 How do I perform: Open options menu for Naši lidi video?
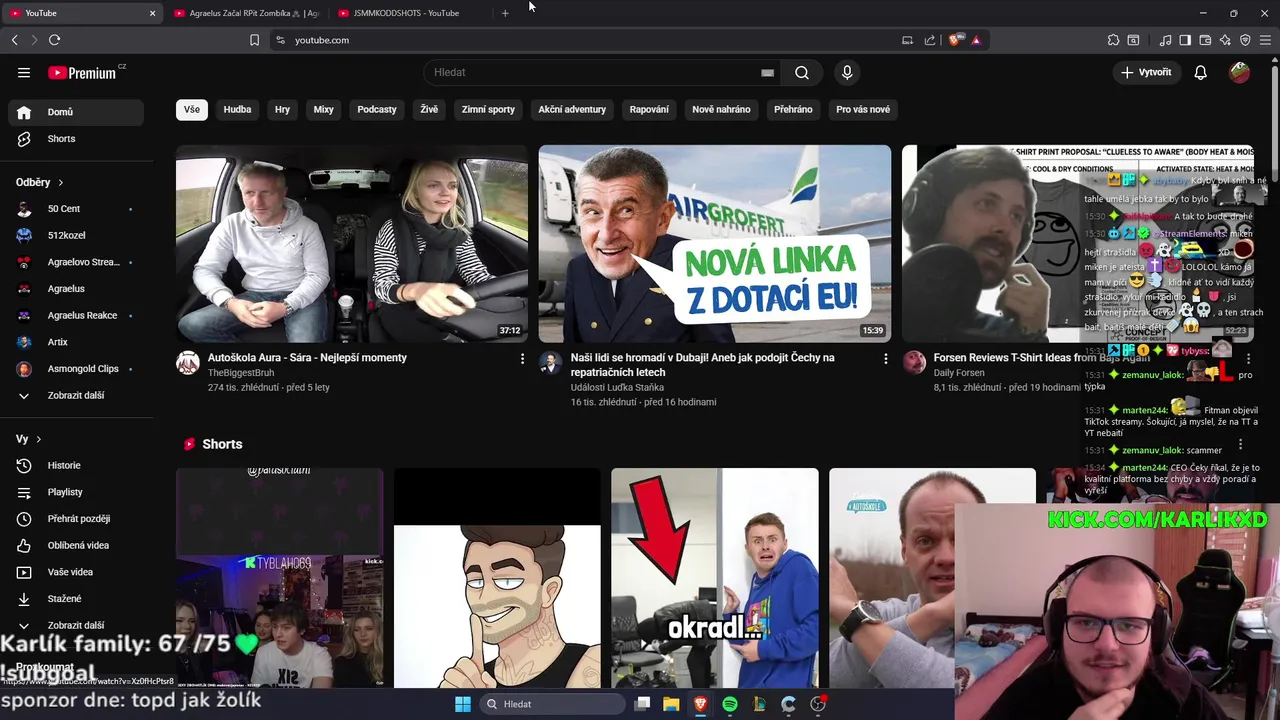(885, 358)
